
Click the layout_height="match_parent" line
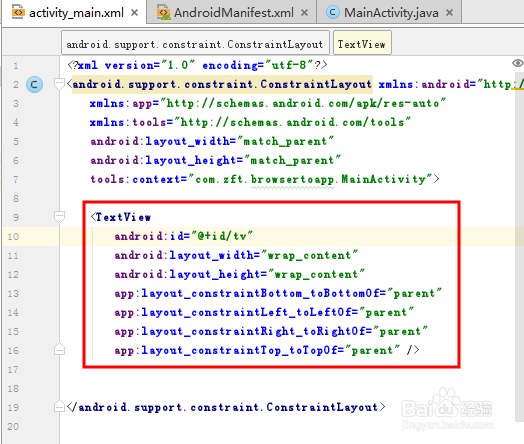(x=216, y=160)
